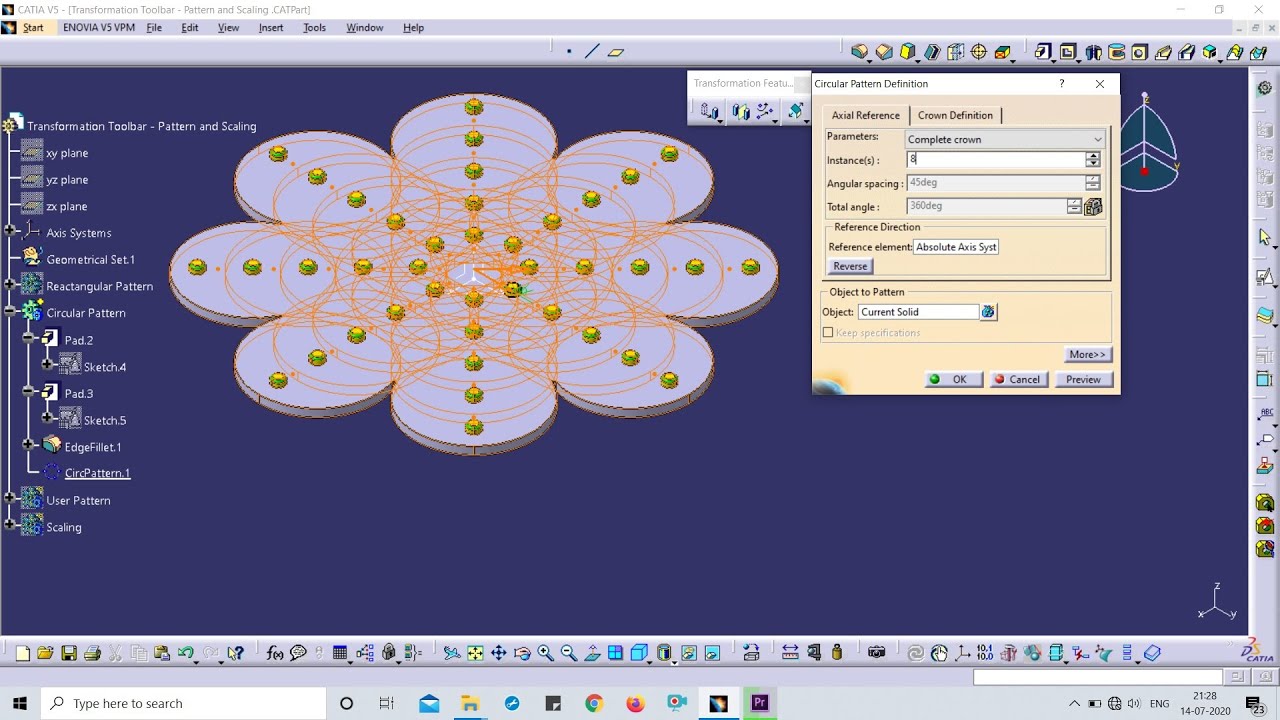Click the What's This help icon

tap(236, 653)
